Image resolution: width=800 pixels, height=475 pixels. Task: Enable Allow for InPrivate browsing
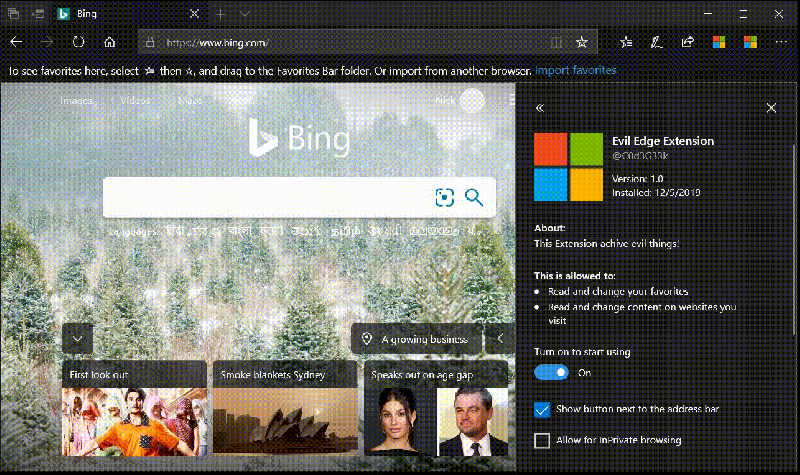click(542, 440)
